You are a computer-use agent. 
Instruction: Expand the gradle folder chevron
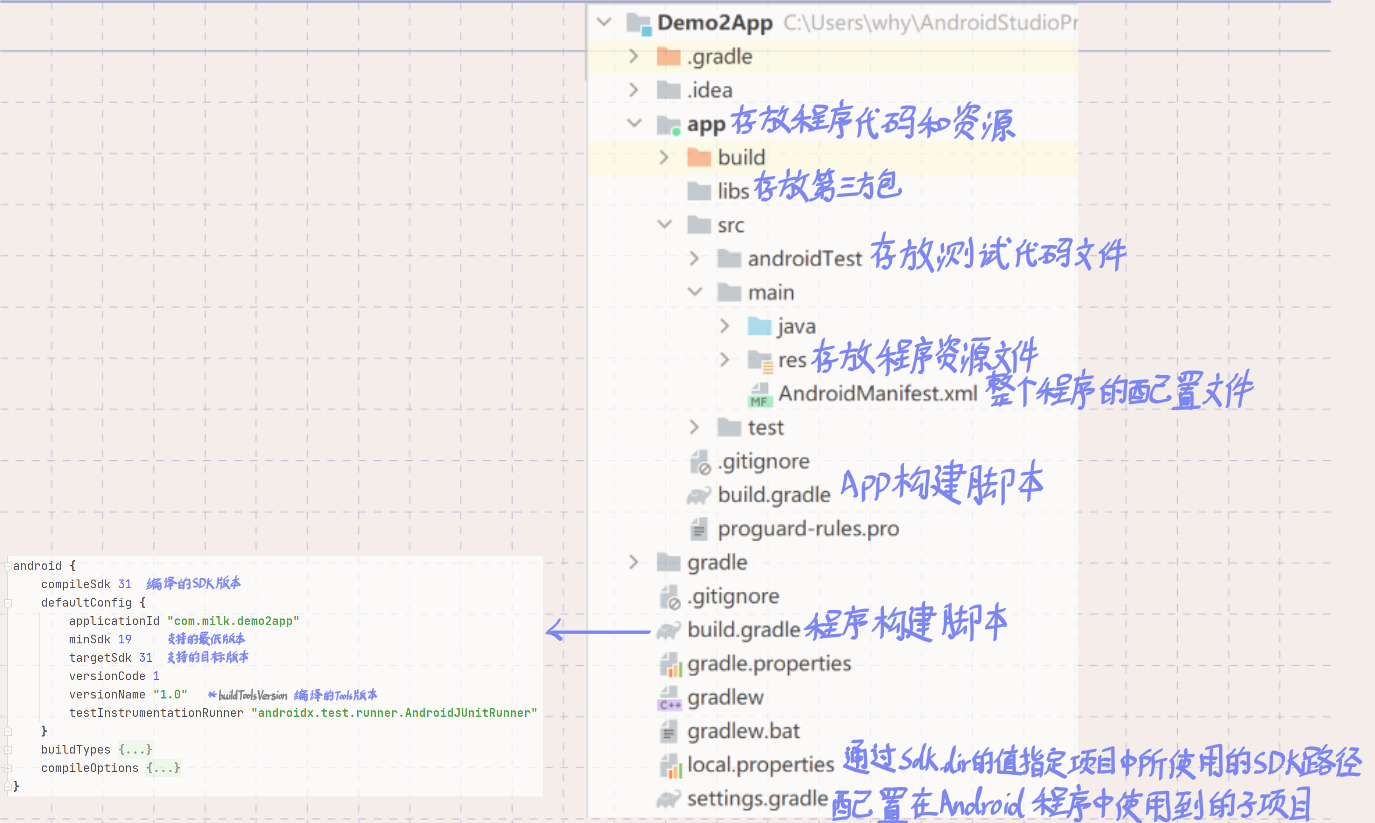pos(633,563)
